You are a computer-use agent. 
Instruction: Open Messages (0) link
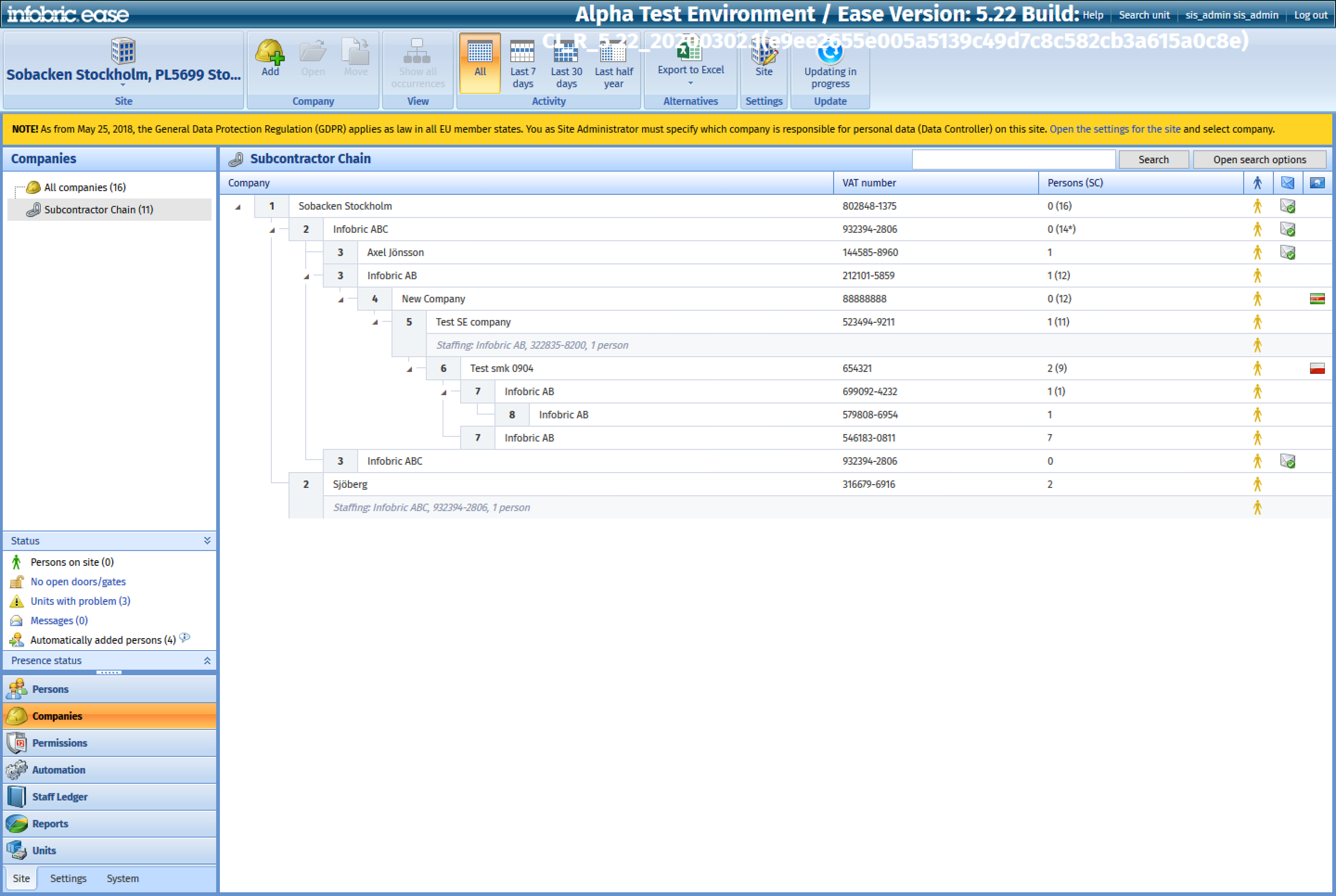tap(59, 621)
